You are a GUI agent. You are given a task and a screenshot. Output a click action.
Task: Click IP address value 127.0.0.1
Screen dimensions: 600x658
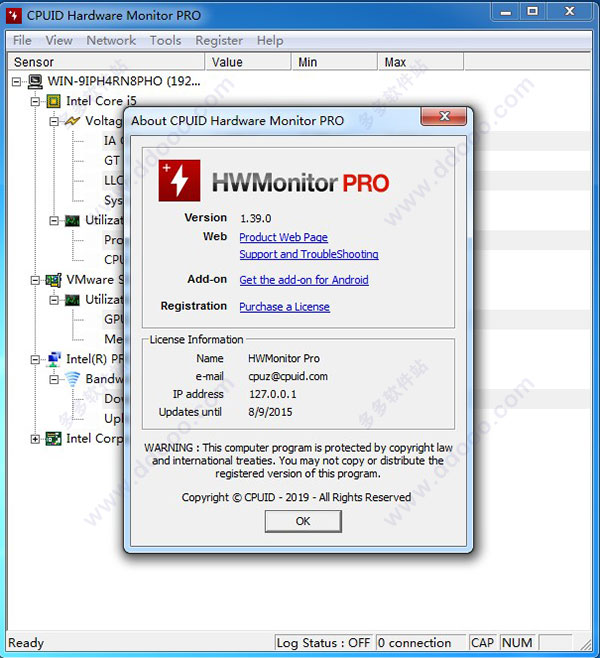coord(273,394)
